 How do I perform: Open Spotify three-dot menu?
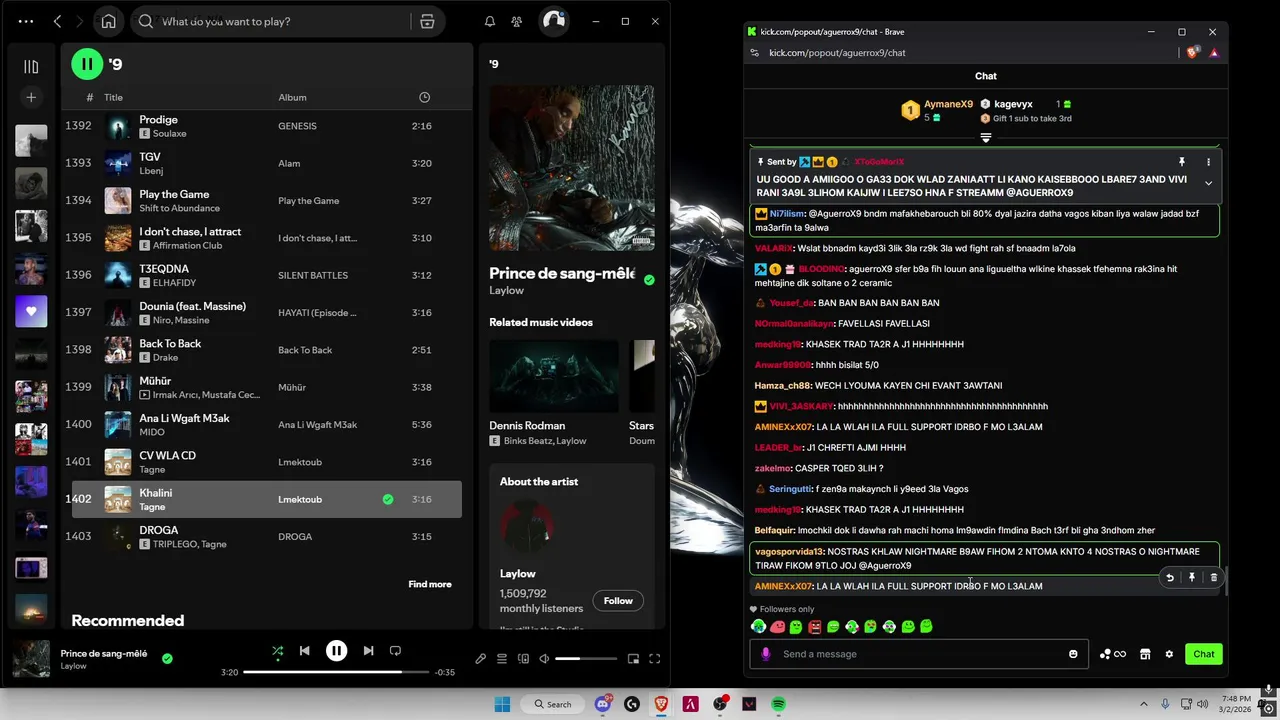26,21
